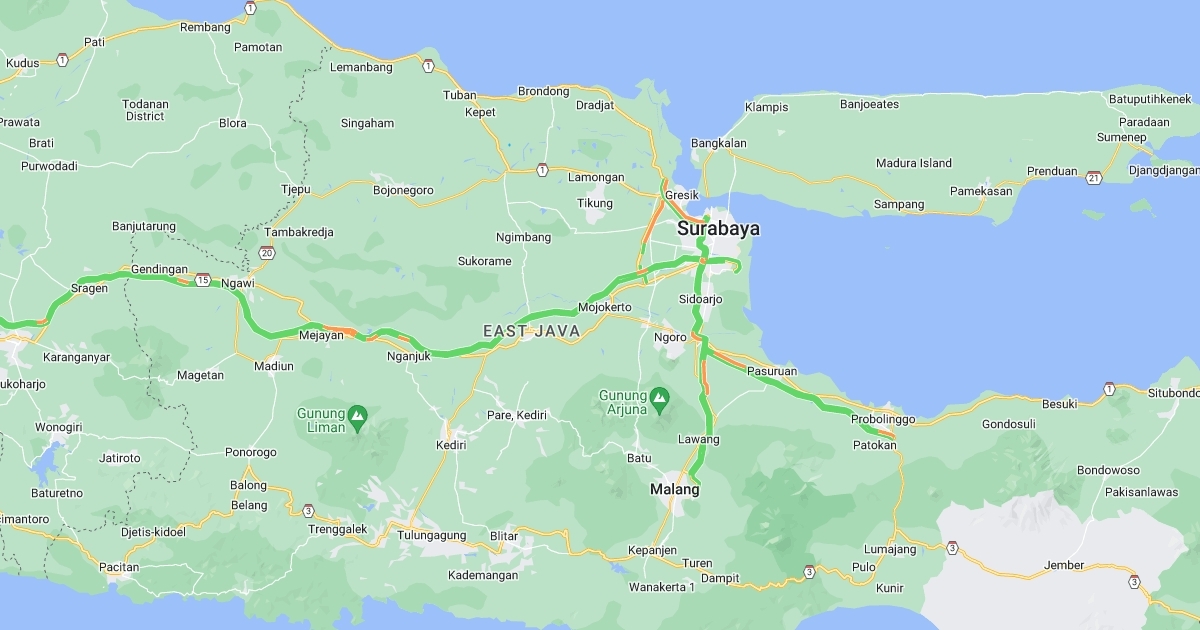Click route 3 shield near Trenggalek
Screen dimensions: 1200x630
tap(308, 510)
